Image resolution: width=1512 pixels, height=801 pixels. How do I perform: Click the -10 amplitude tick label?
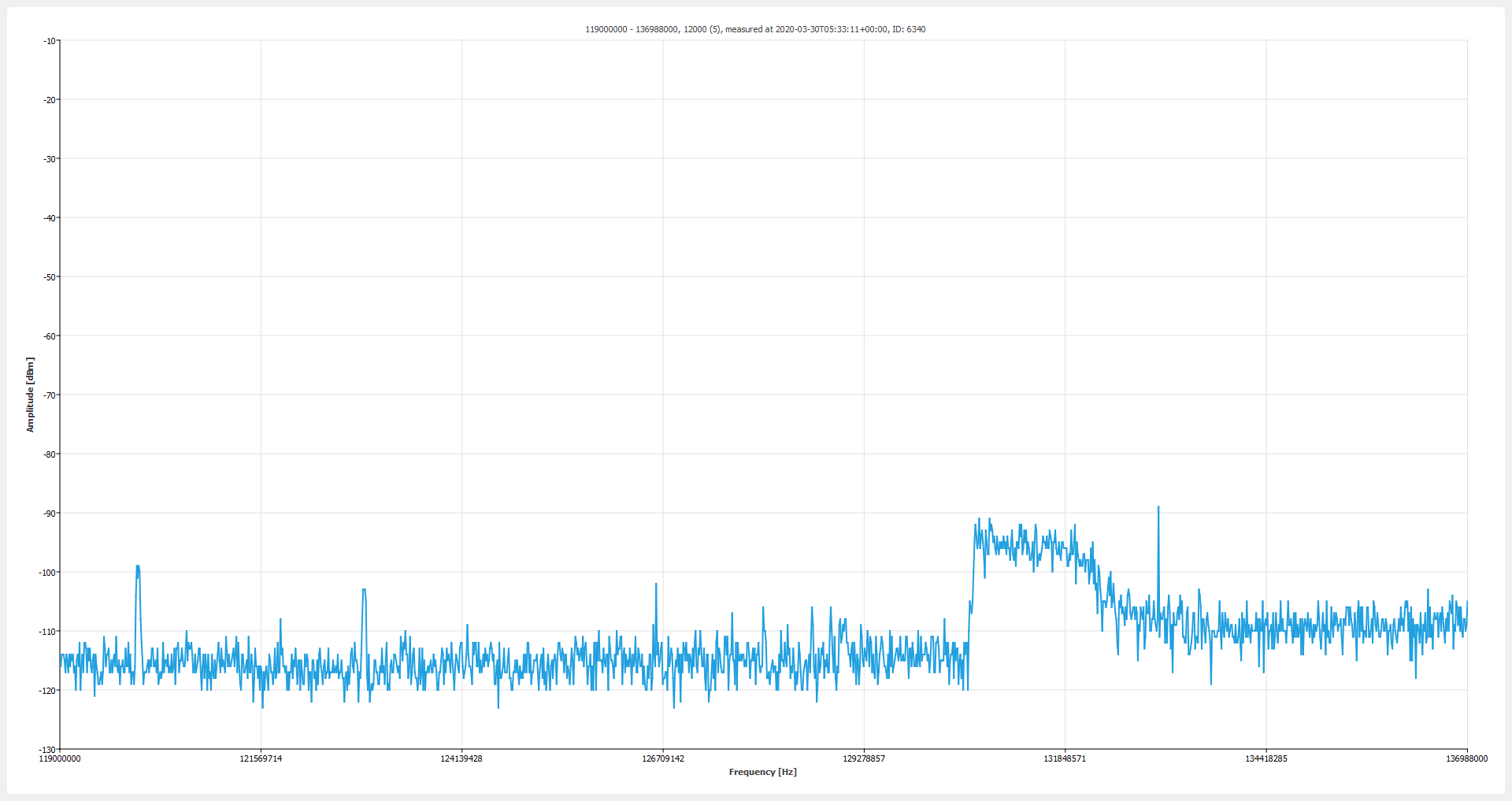coord(50,41)
